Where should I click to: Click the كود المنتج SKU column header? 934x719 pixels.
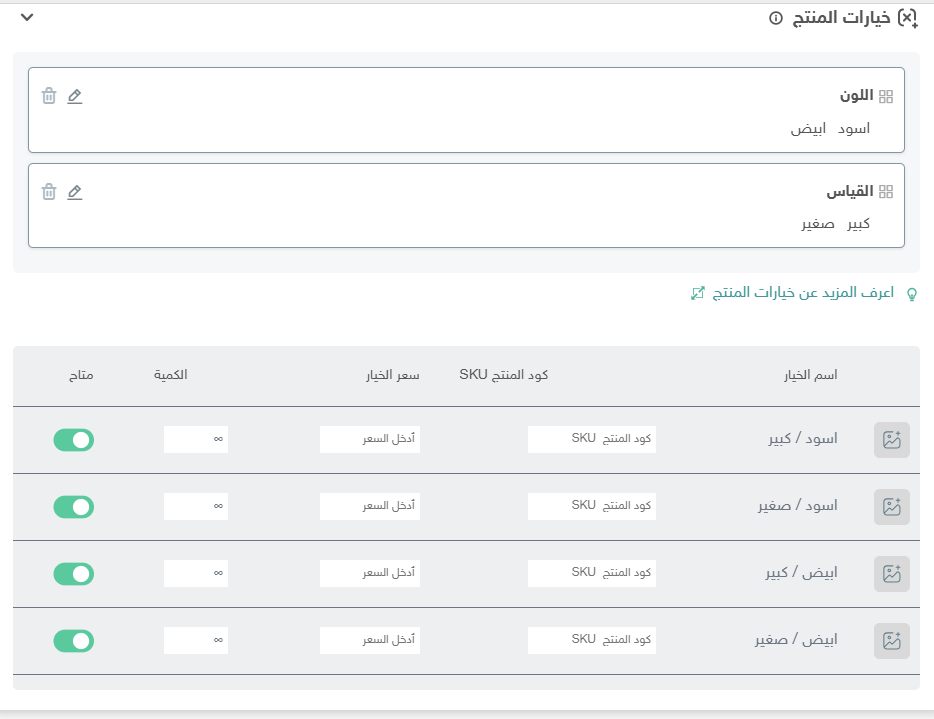(503, 375)
